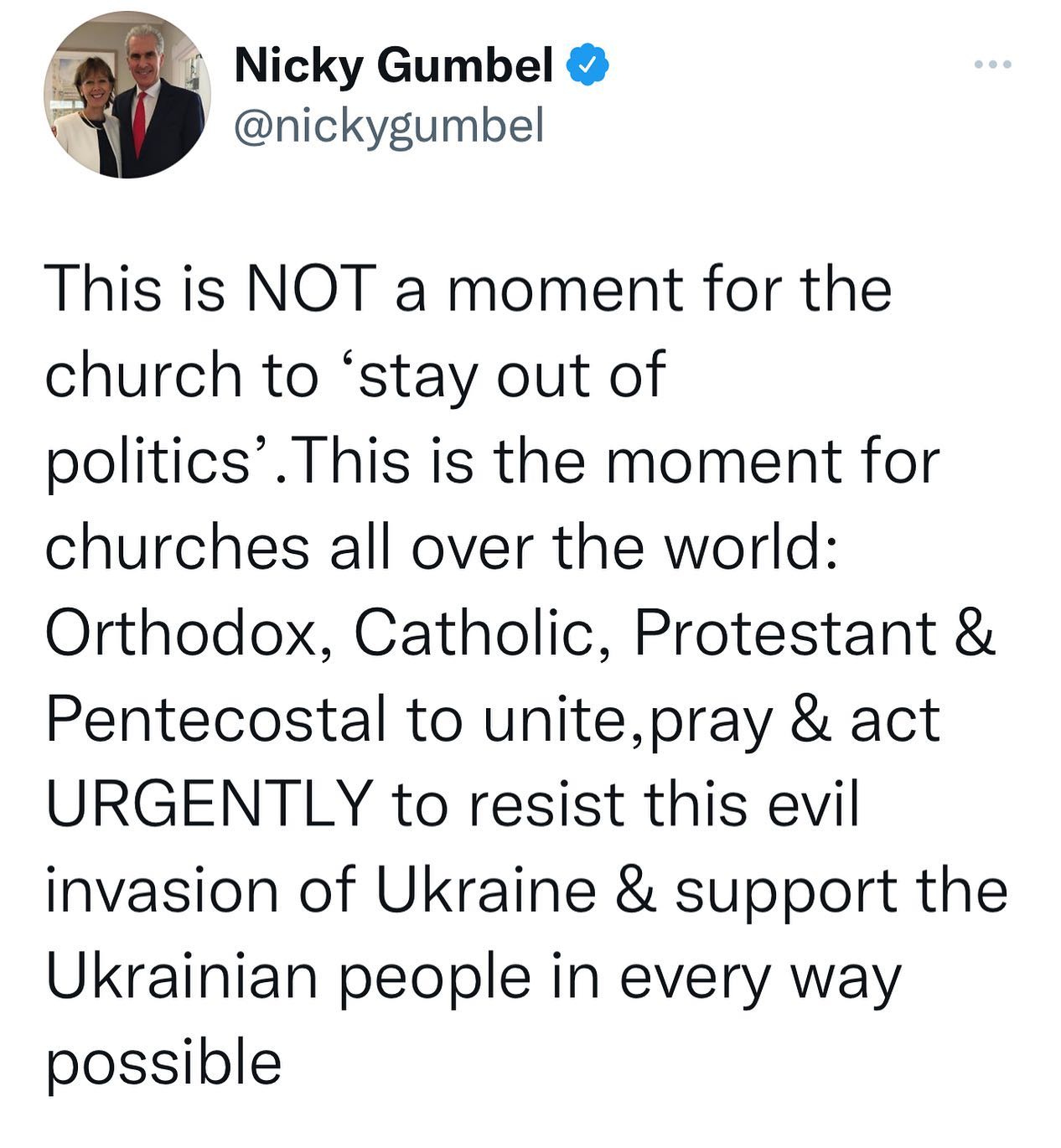
Task: Open the @nickygumbel handle link
Action: click(x=389, y=126)
